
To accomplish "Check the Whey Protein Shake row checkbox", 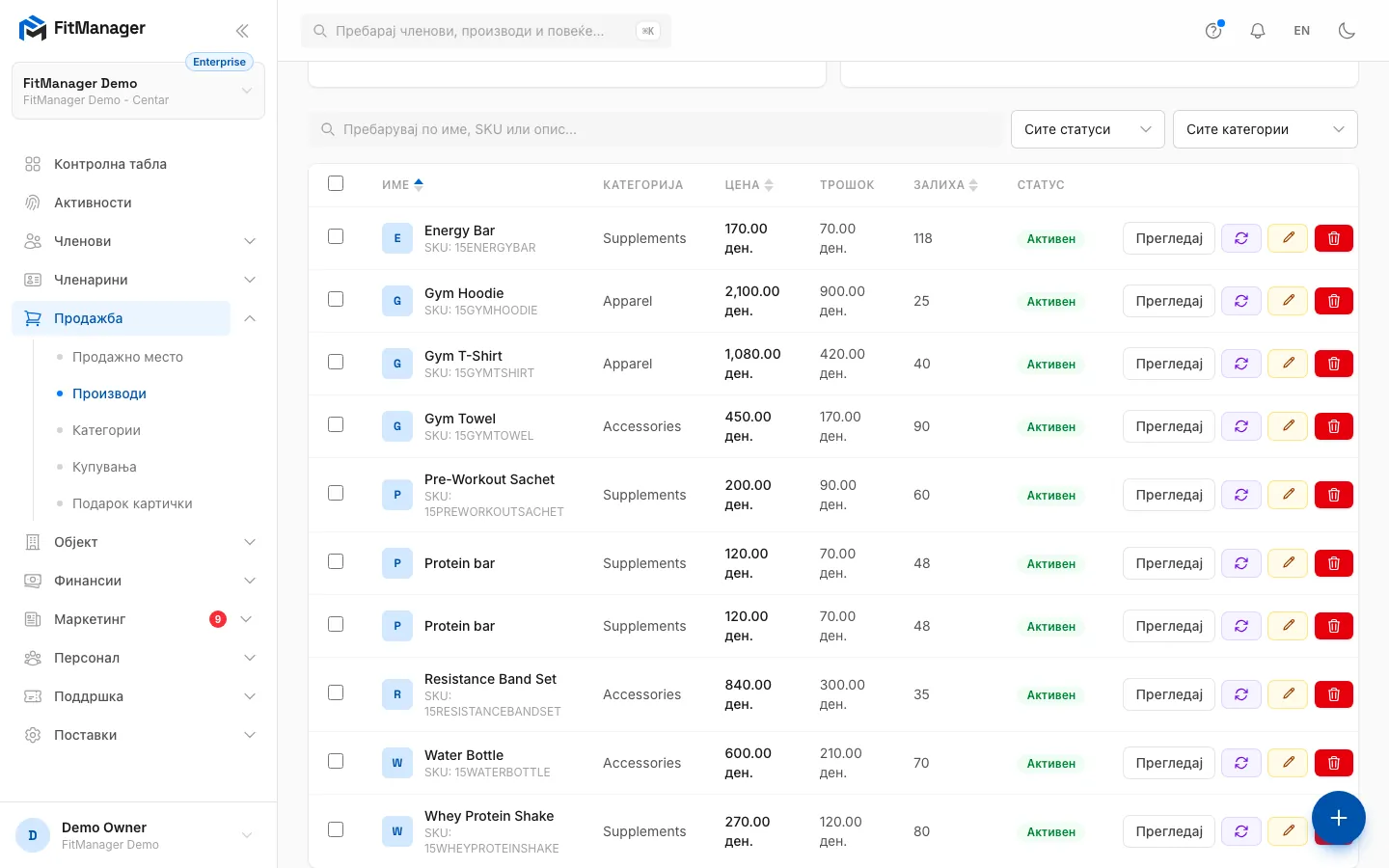I will [336, 829].
